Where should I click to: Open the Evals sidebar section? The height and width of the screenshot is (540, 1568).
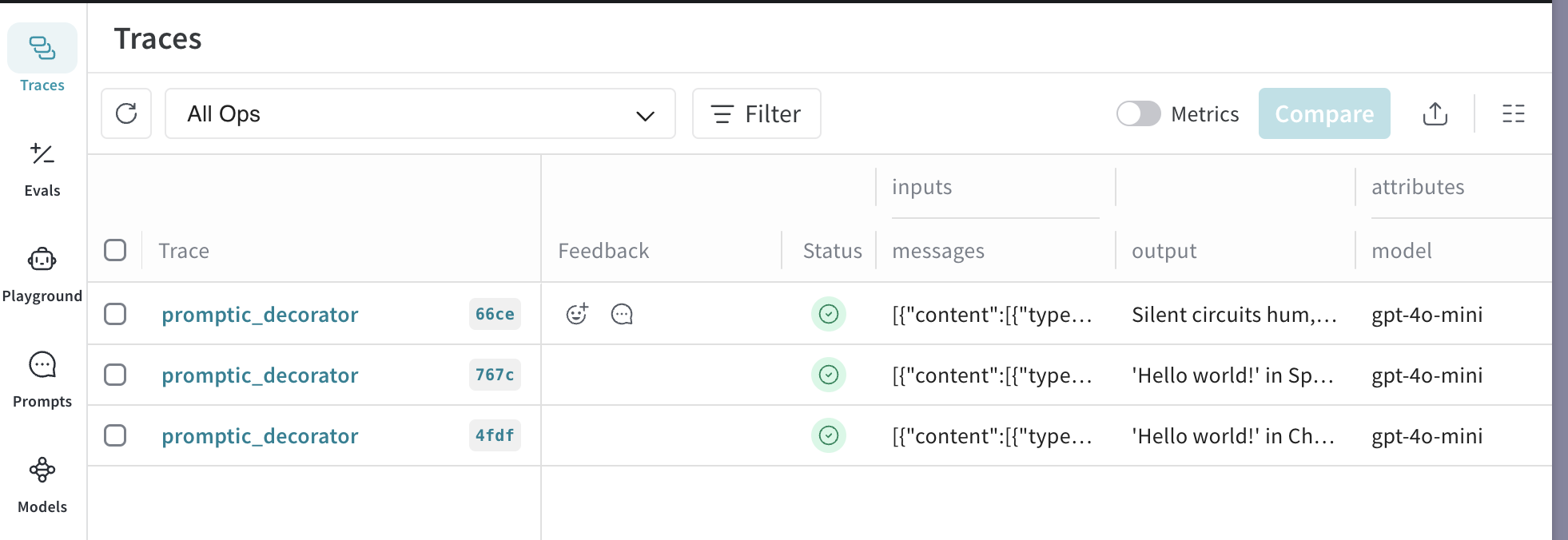(42, 169)
